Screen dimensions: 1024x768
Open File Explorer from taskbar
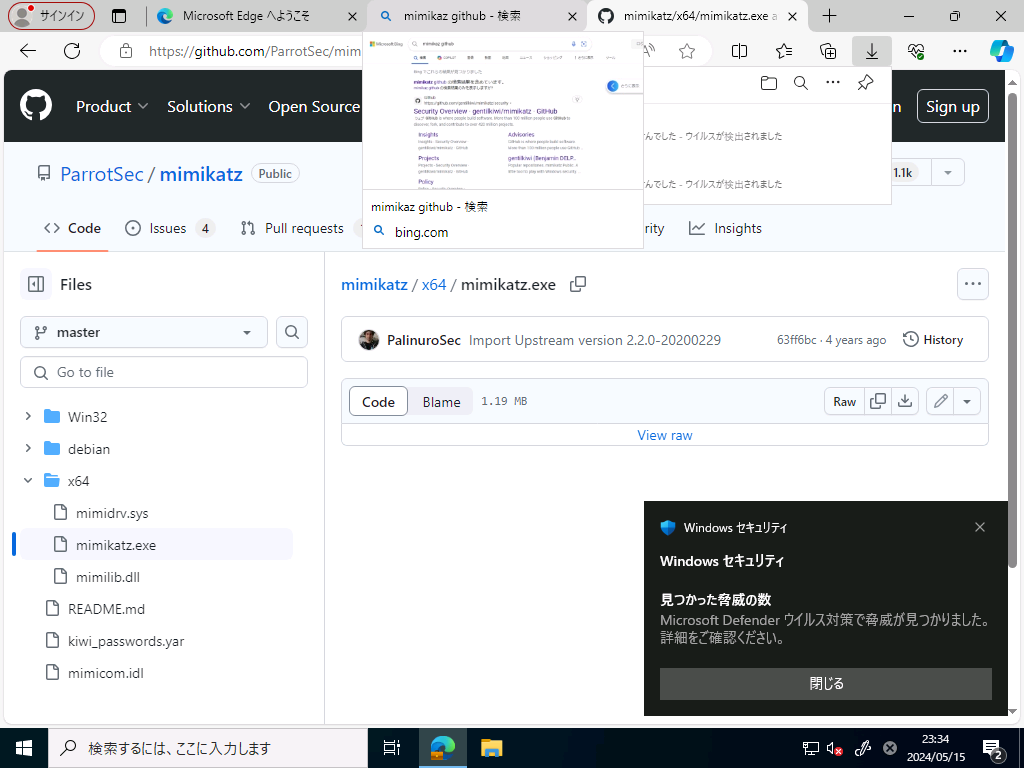tap(492, 748)
